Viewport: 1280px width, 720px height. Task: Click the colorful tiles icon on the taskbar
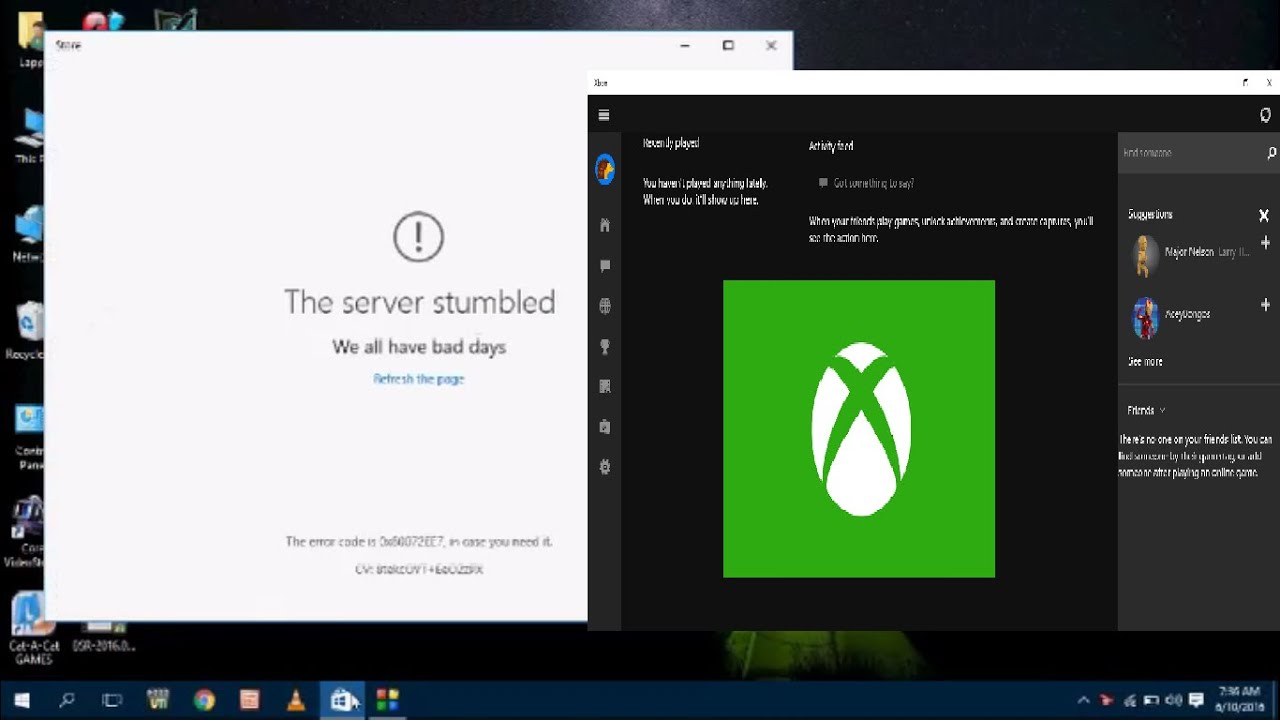tap(387, 700)
